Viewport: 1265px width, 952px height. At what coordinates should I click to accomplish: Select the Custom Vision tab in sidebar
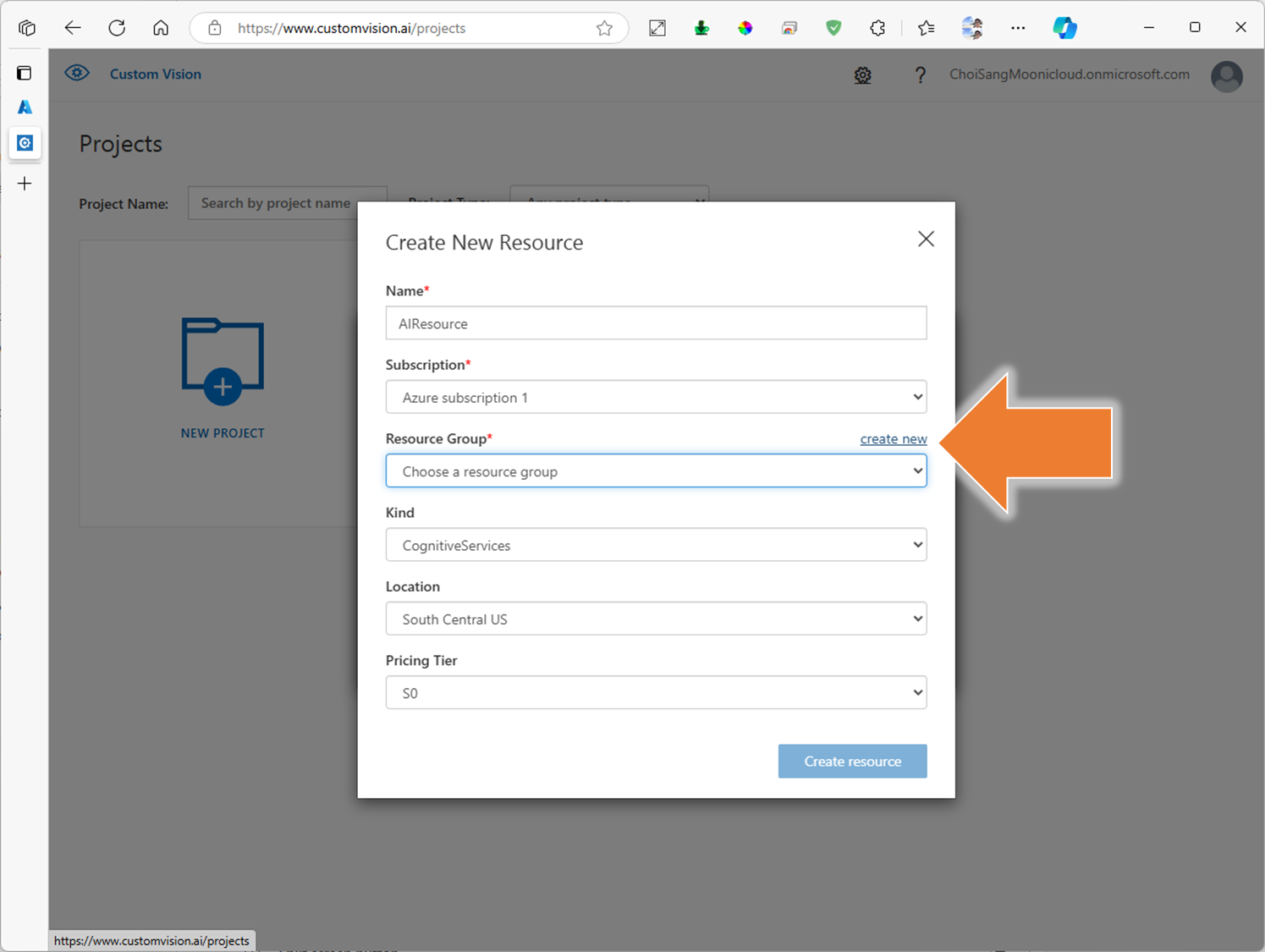point(25,143)
